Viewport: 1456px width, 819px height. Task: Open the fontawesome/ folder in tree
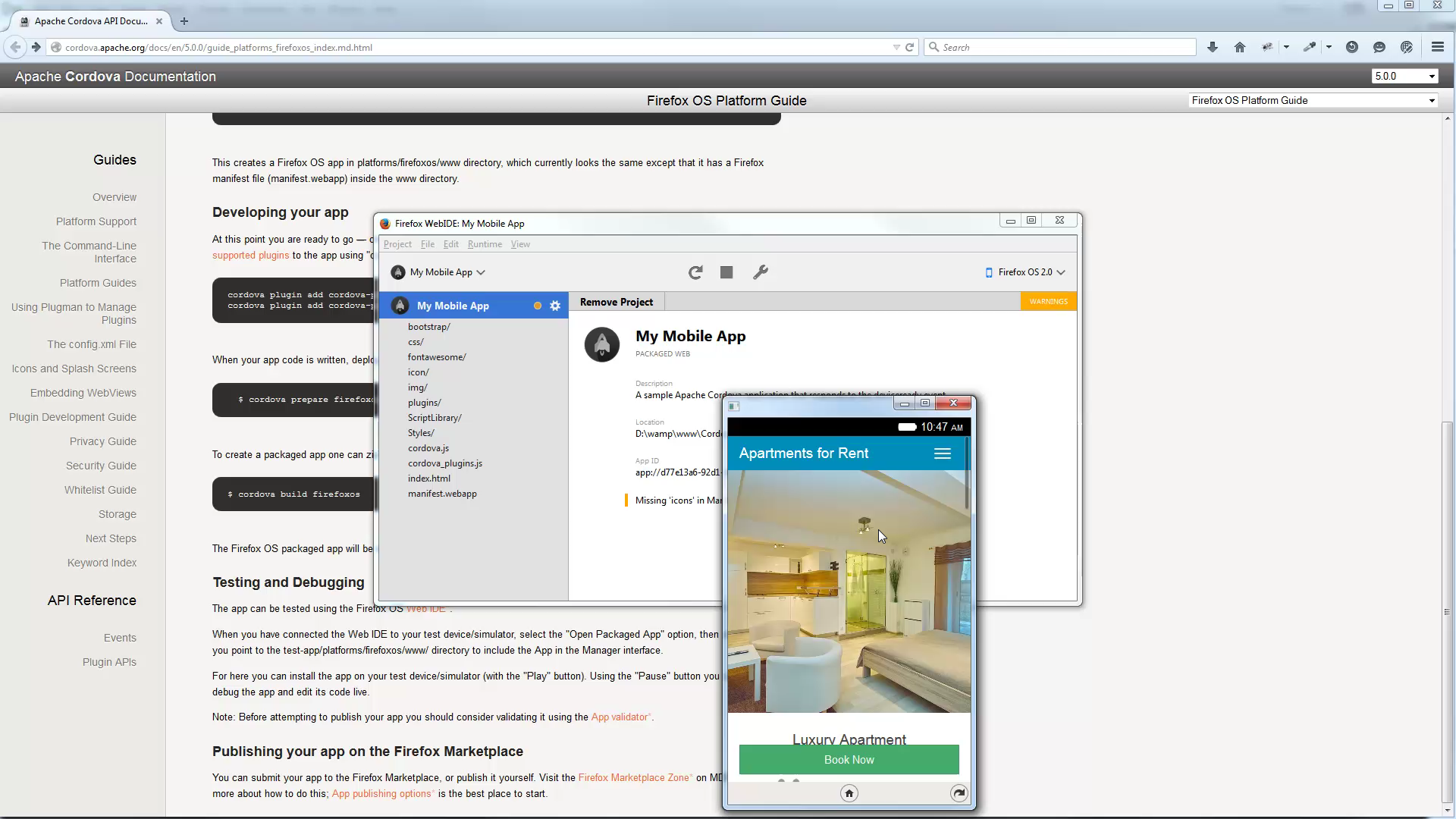click(437, 357)
